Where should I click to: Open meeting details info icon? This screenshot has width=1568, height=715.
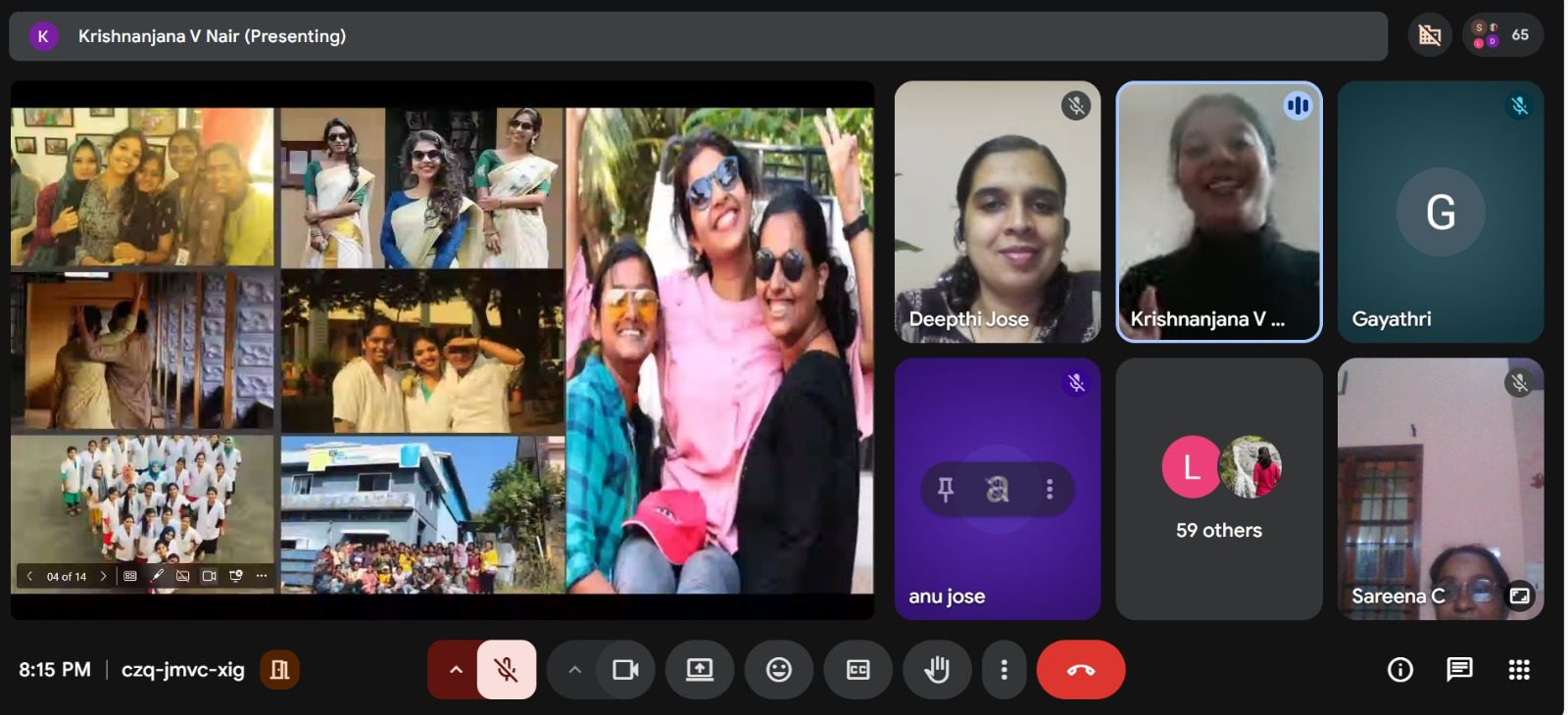point(1399,670)
